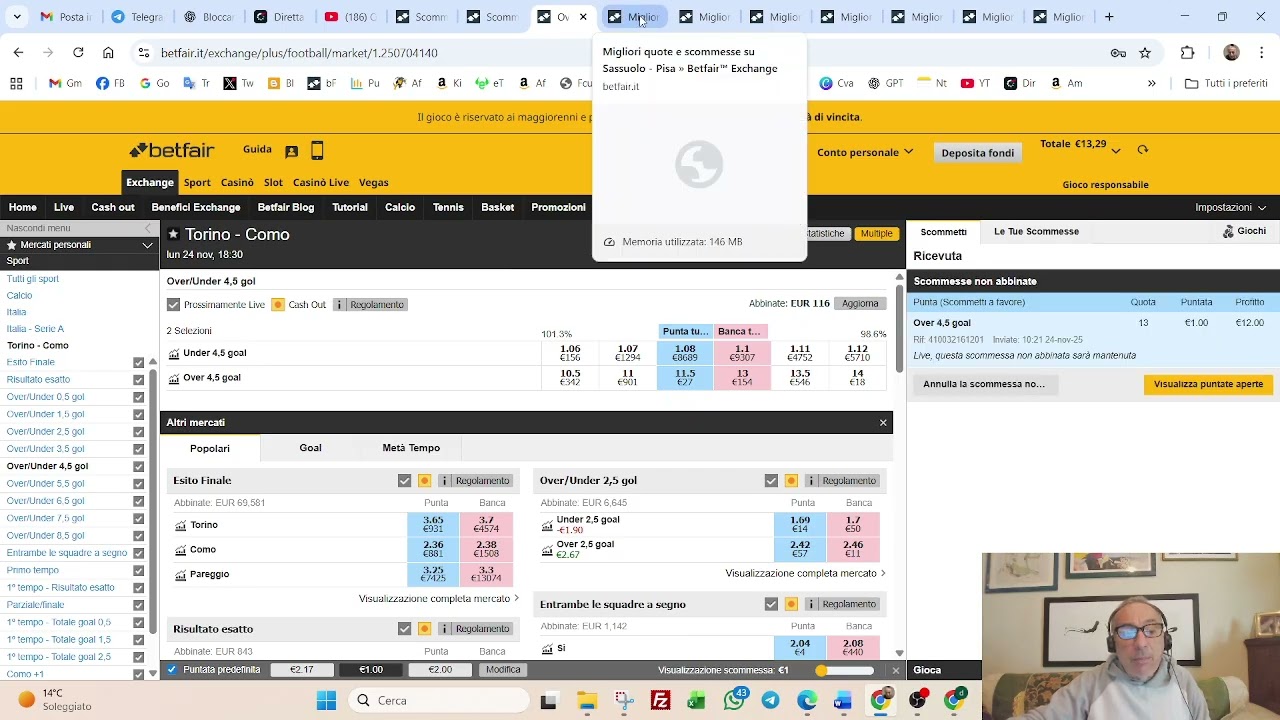
Task: Toggle sidebar checkbox for Over/Under 0,5 gol
Action: 138,397
